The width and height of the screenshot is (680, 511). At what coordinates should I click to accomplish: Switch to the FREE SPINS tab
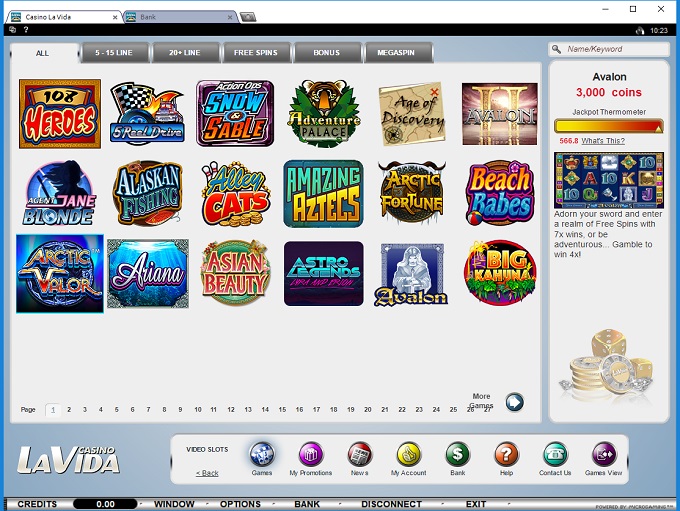click(257, 53)
